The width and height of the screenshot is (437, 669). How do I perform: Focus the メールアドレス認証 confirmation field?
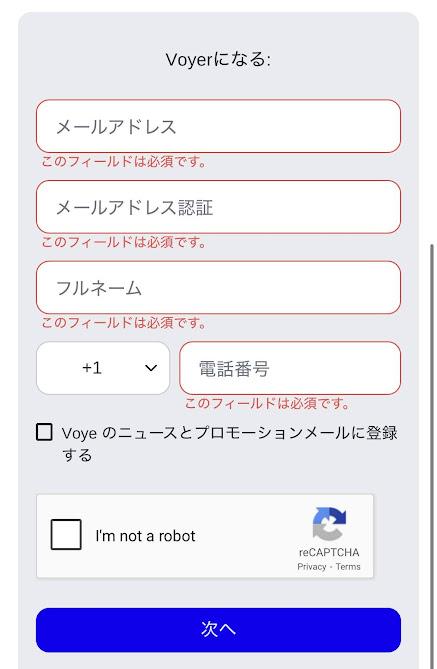(218, 207)
